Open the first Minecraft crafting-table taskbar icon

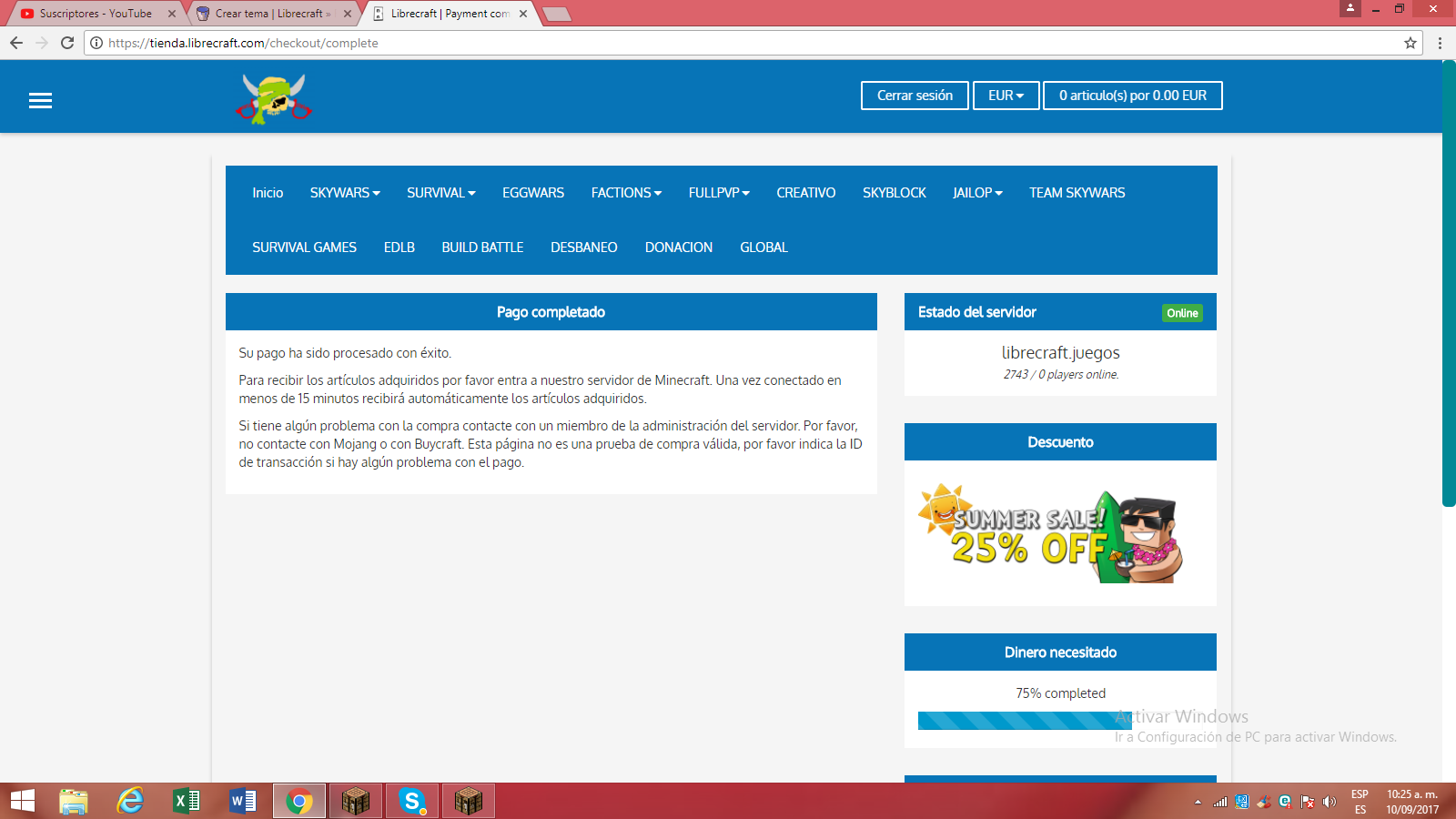(x=356, y=801)
